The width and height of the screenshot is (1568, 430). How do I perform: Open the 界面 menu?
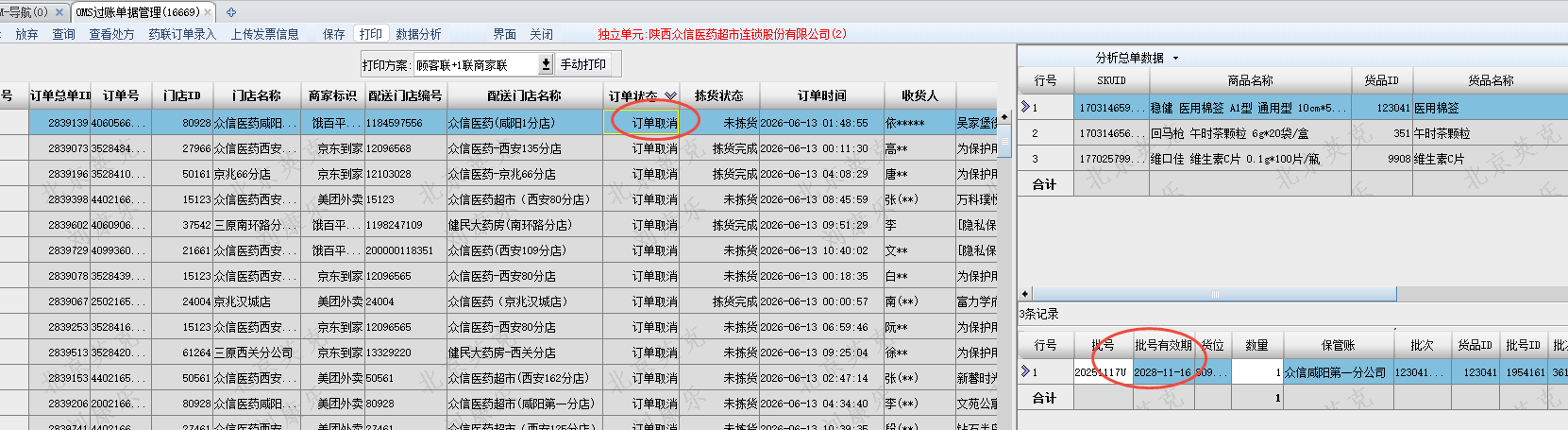tap(505, 34)
